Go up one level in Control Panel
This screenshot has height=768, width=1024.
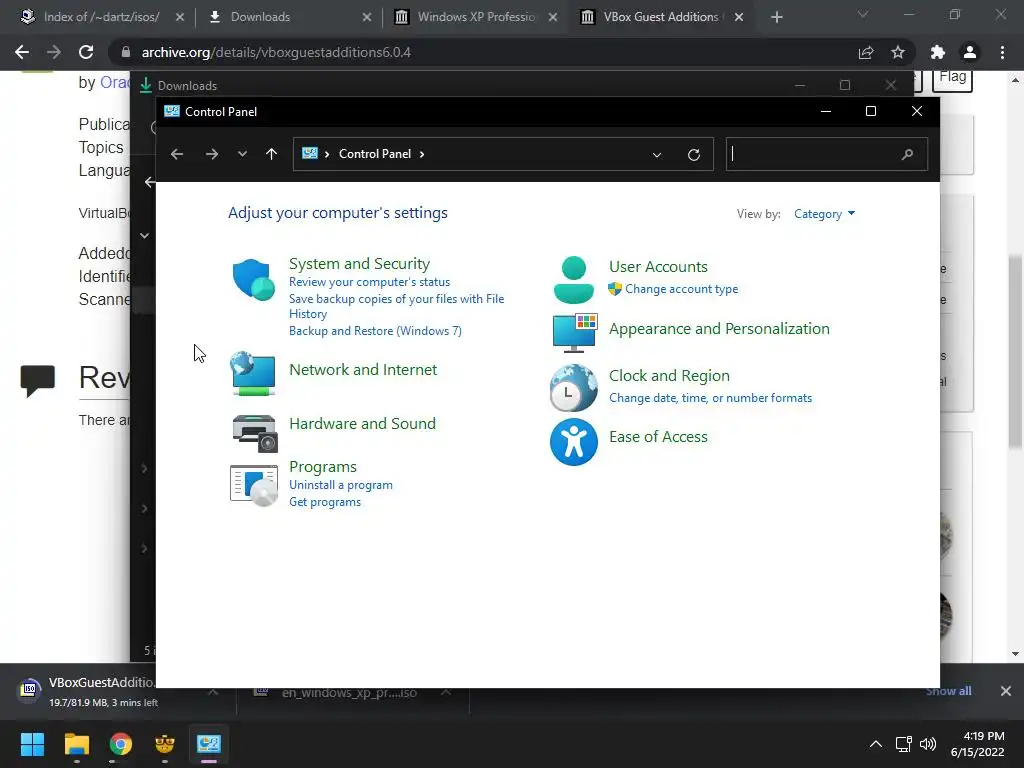coord(272,154)
